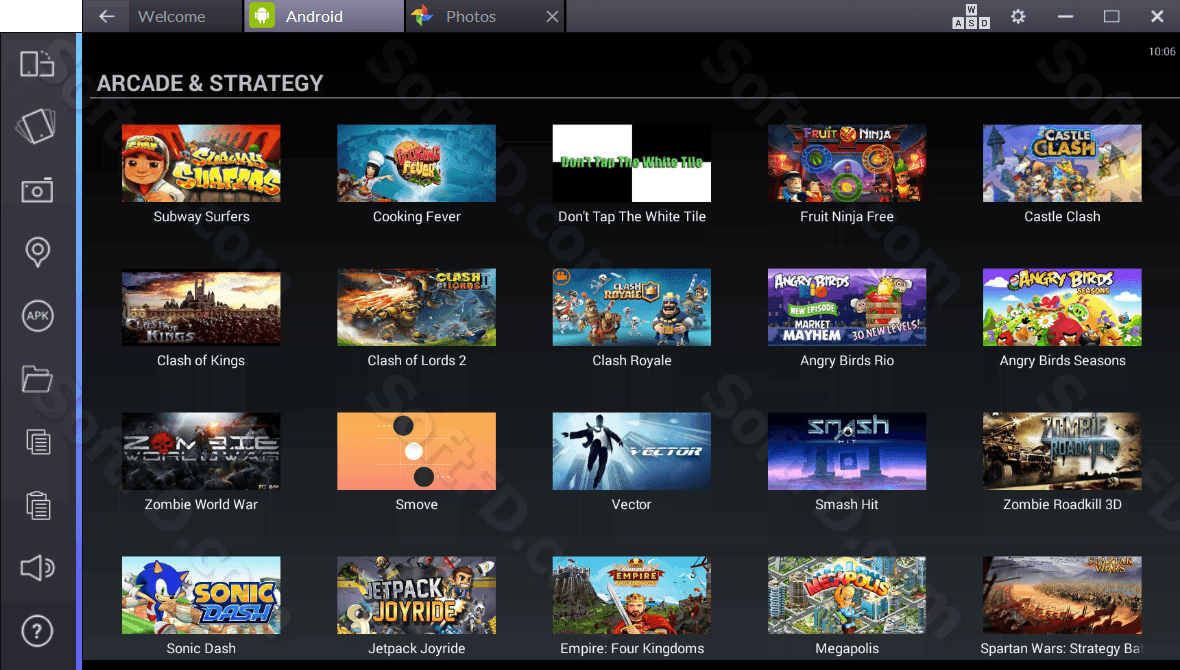Launch the Spartan Wars thumbnail
Viewport: 1180px width, 670px height.
1062,595
